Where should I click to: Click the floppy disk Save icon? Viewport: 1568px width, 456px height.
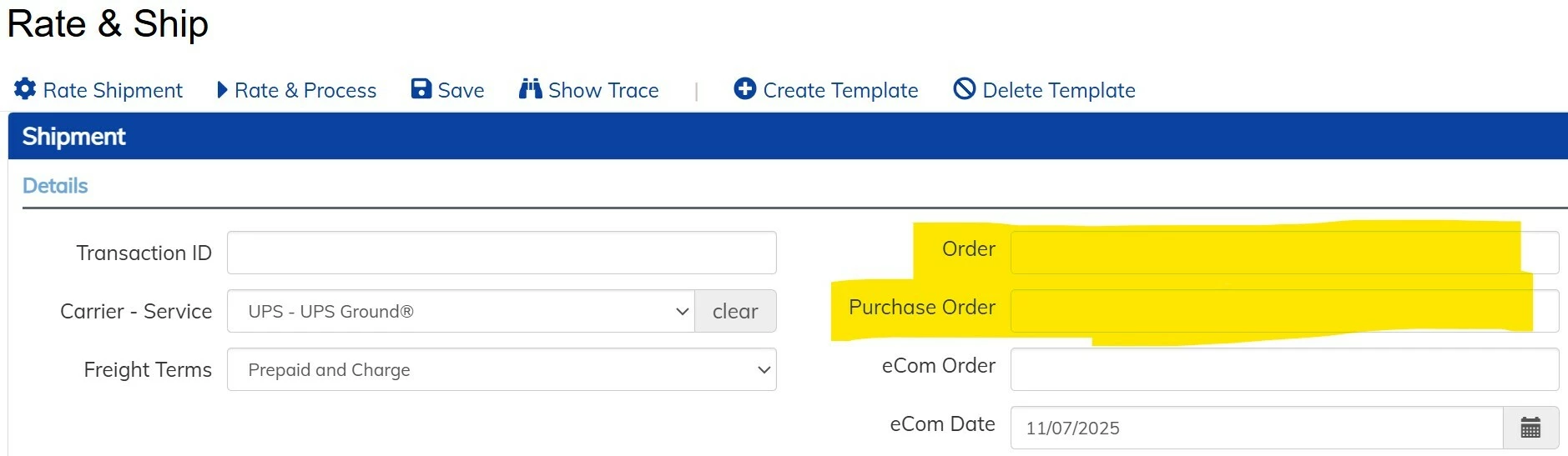[421, 89]
